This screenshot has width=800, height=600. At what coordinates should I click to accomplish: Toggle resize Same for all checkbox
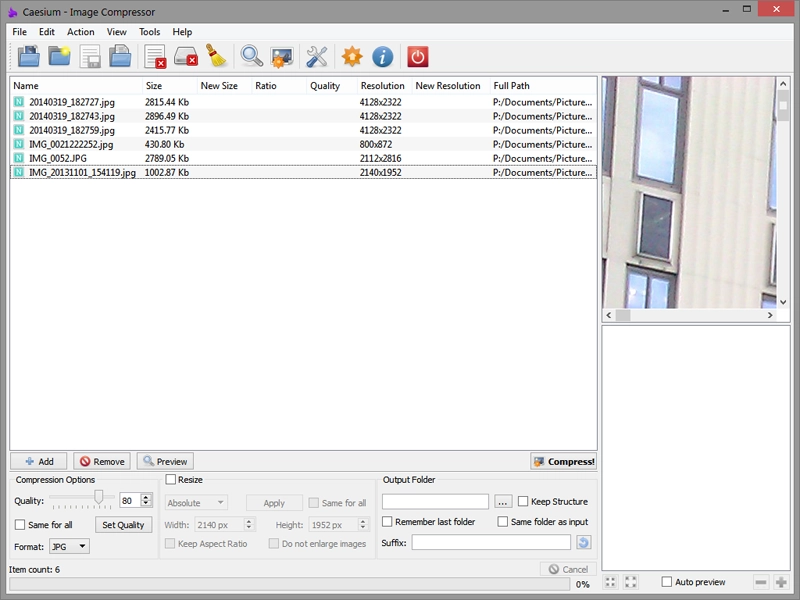314,503
